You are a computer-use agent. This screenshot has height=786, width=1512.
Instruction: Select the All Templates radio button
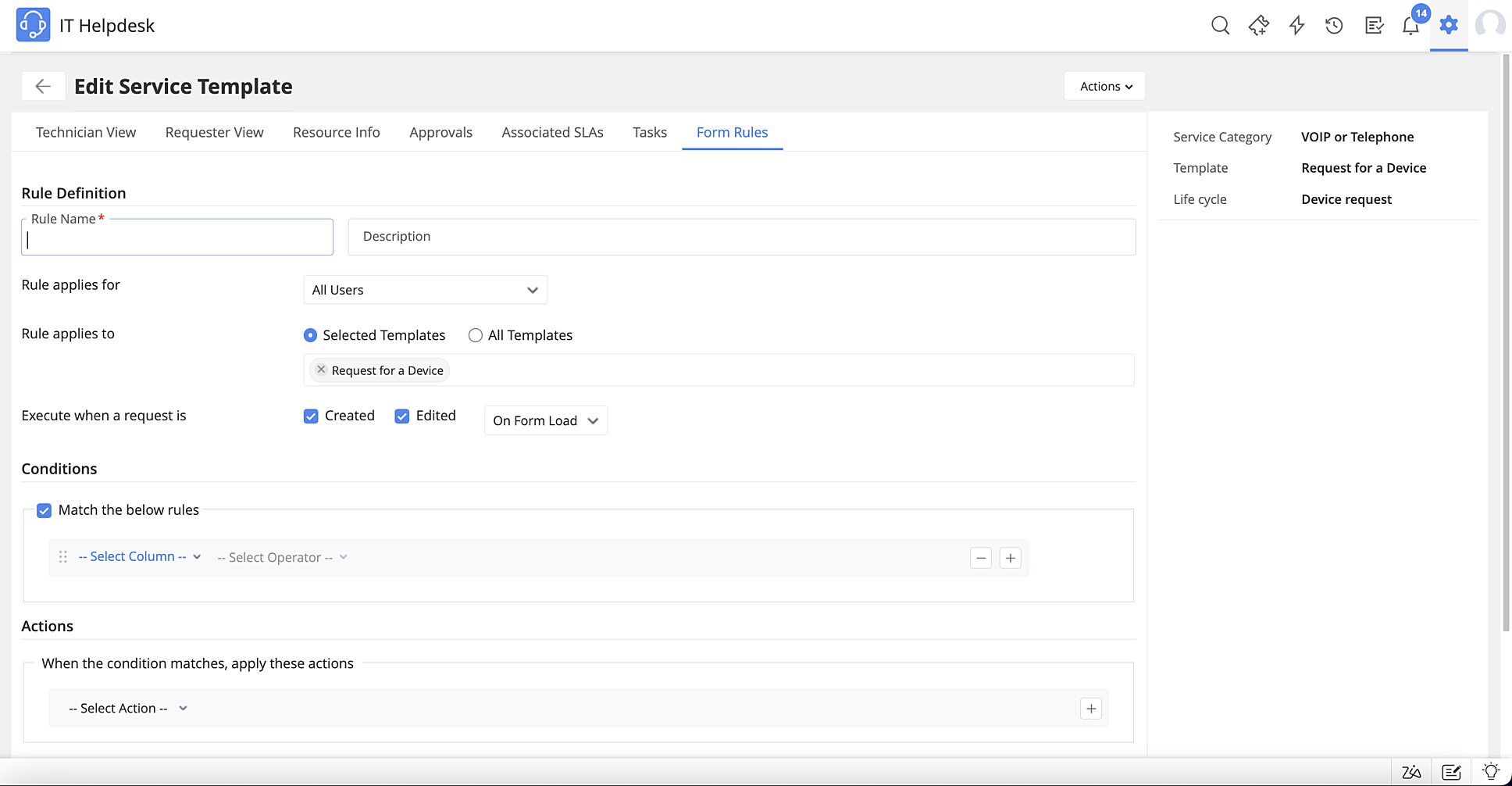(x=476, y=334)
